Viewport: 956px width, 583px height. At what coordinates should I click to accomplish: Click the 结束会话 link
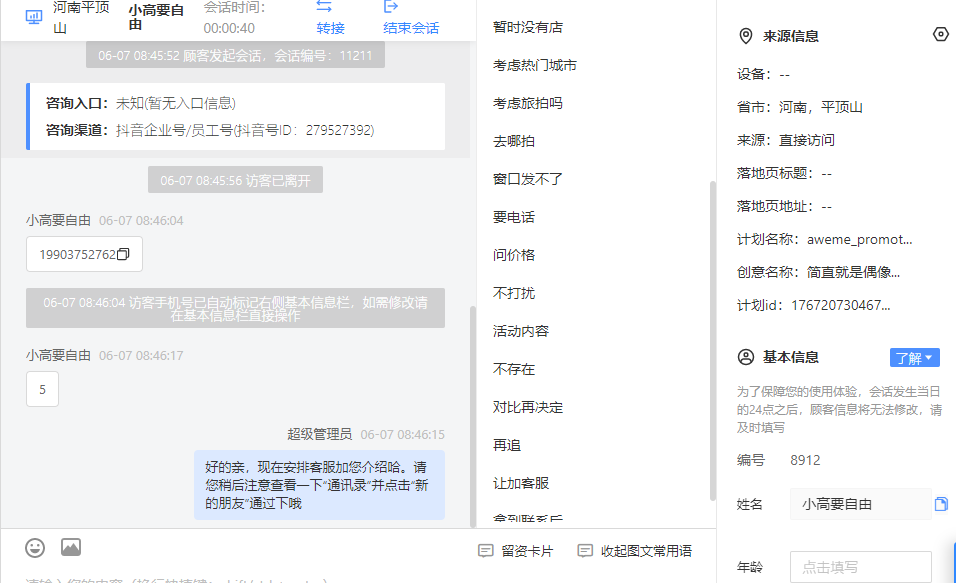411,28
